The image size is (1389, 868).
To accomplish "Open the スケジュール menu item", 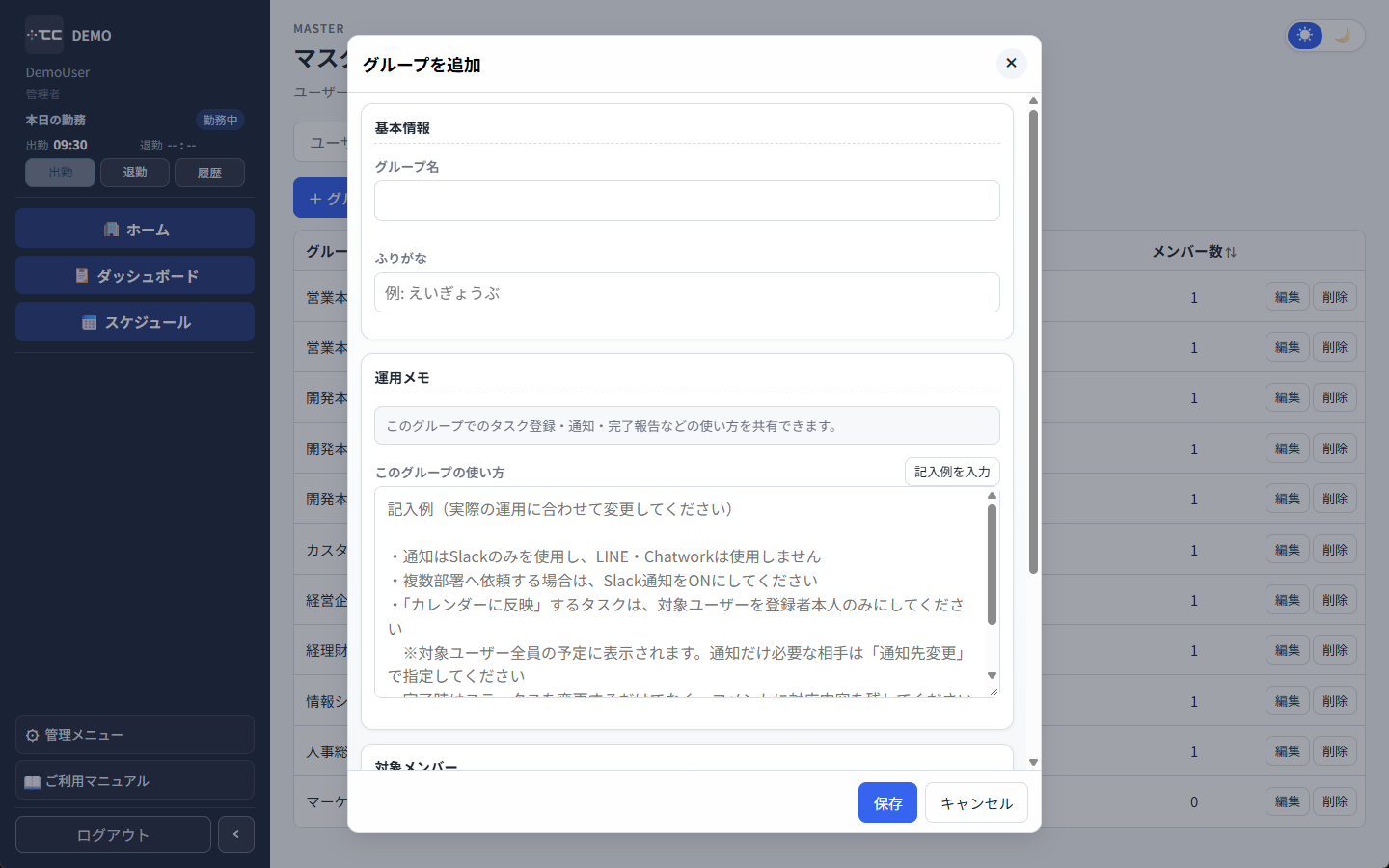I will [135, 322].
